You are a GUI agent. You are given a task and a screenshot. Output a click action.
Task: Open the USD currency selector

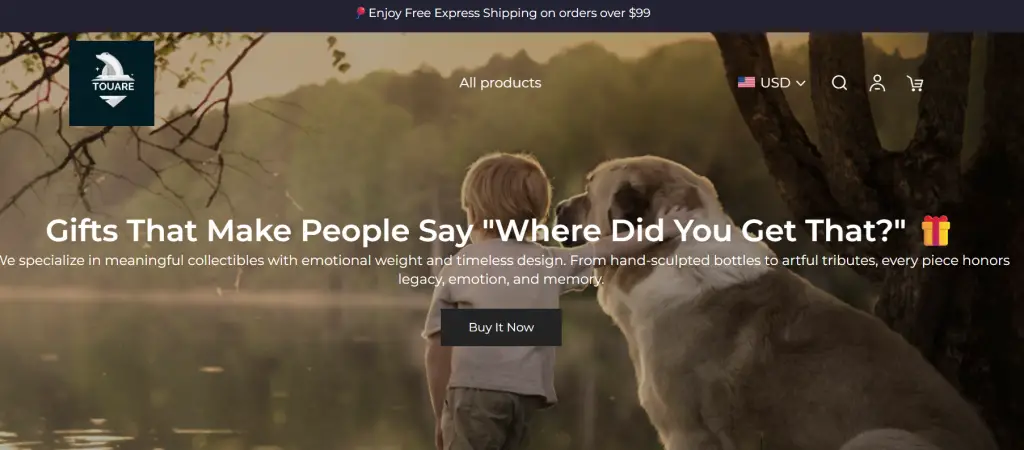click(772, 83)
